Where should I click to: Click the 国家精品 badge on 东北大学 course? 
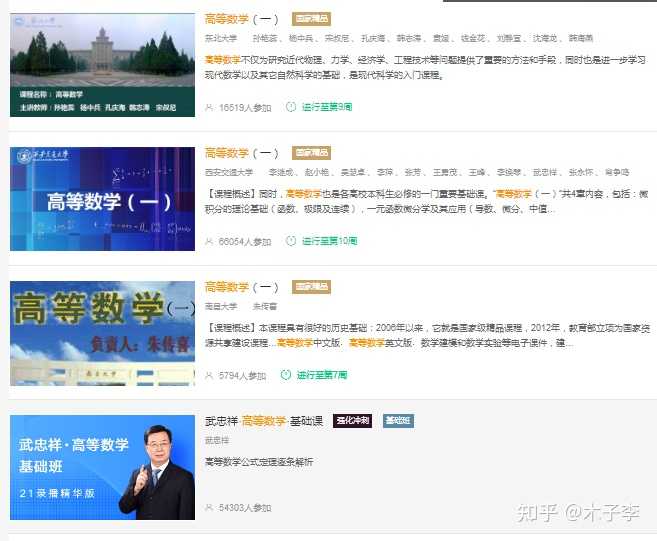coord(311,19)
